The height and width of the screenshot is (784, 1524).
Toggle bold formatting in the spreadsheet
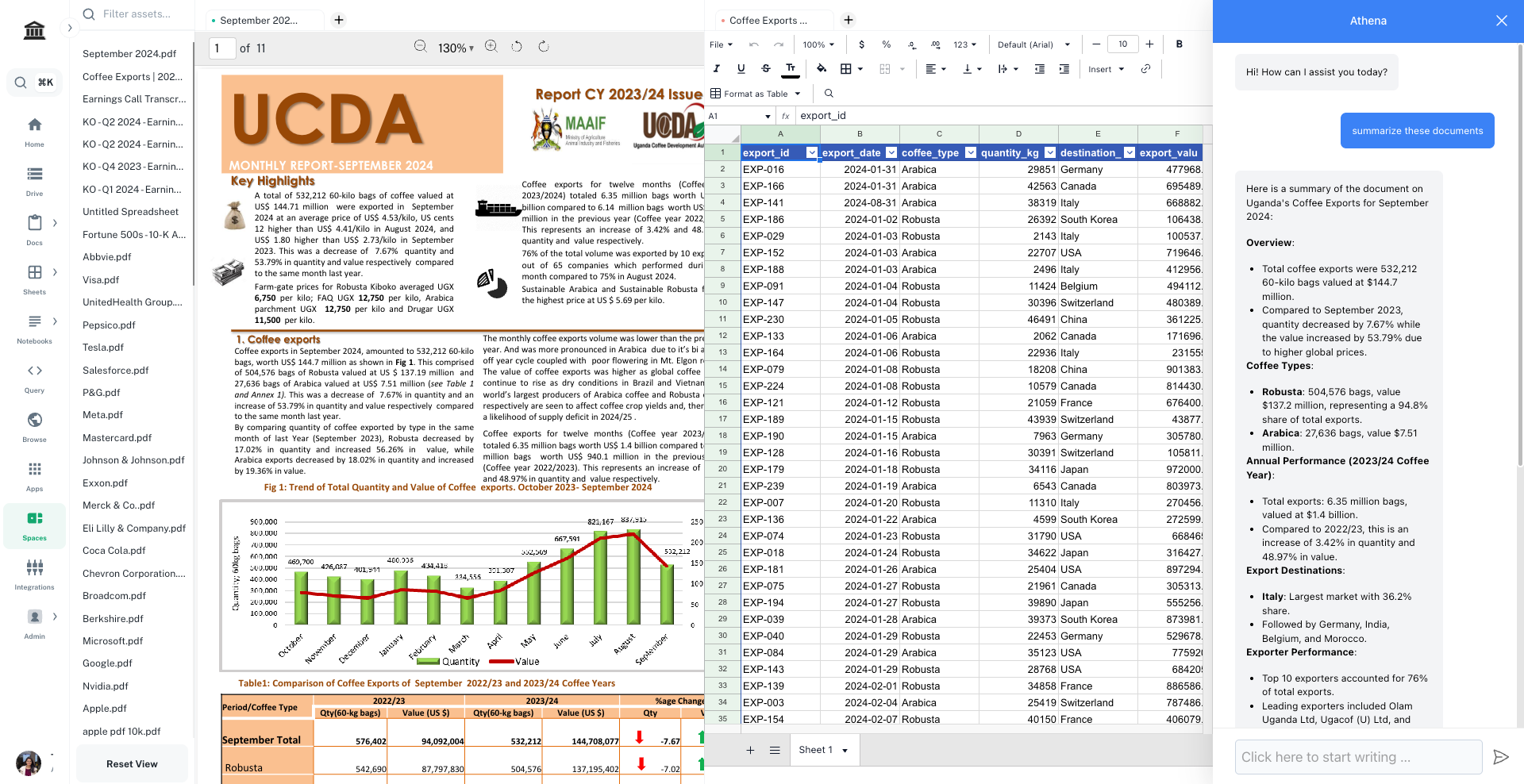tap(1179, 44)
